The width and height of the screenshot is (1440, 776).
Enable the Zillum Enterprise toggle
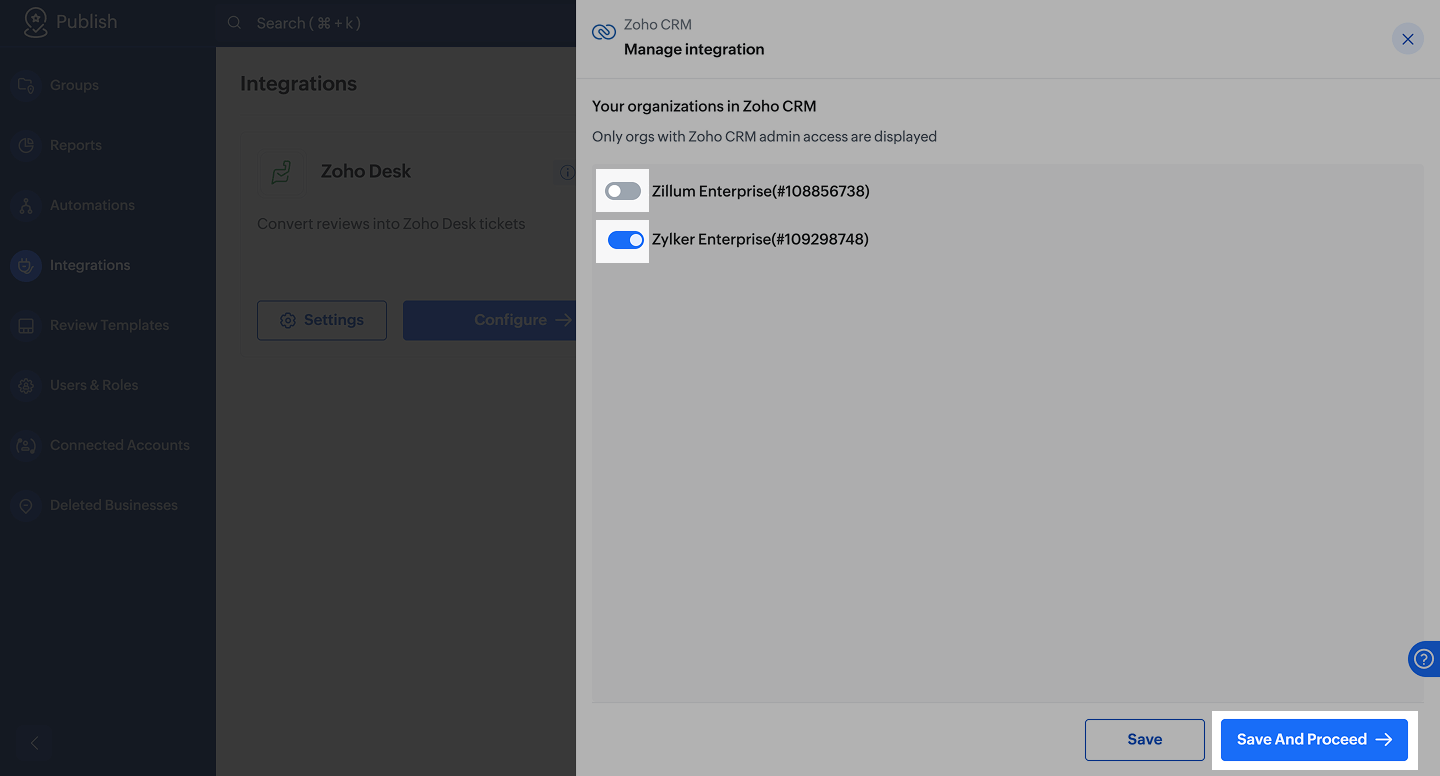[623, 191]
